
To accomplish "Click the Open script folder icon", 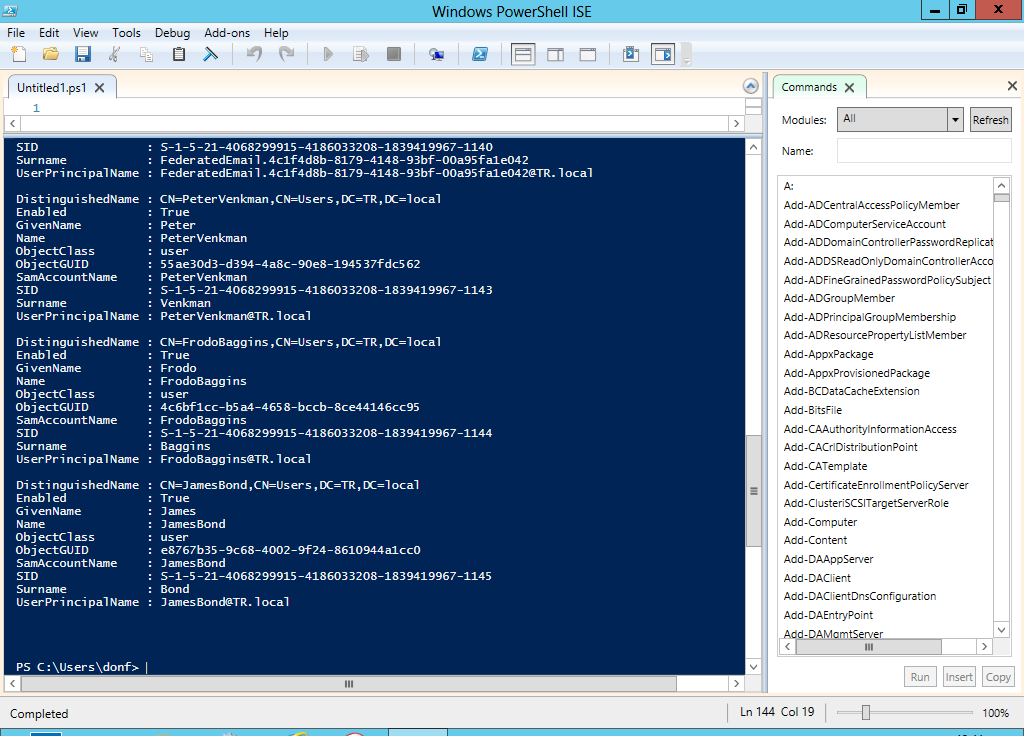I will pos(50,54).
